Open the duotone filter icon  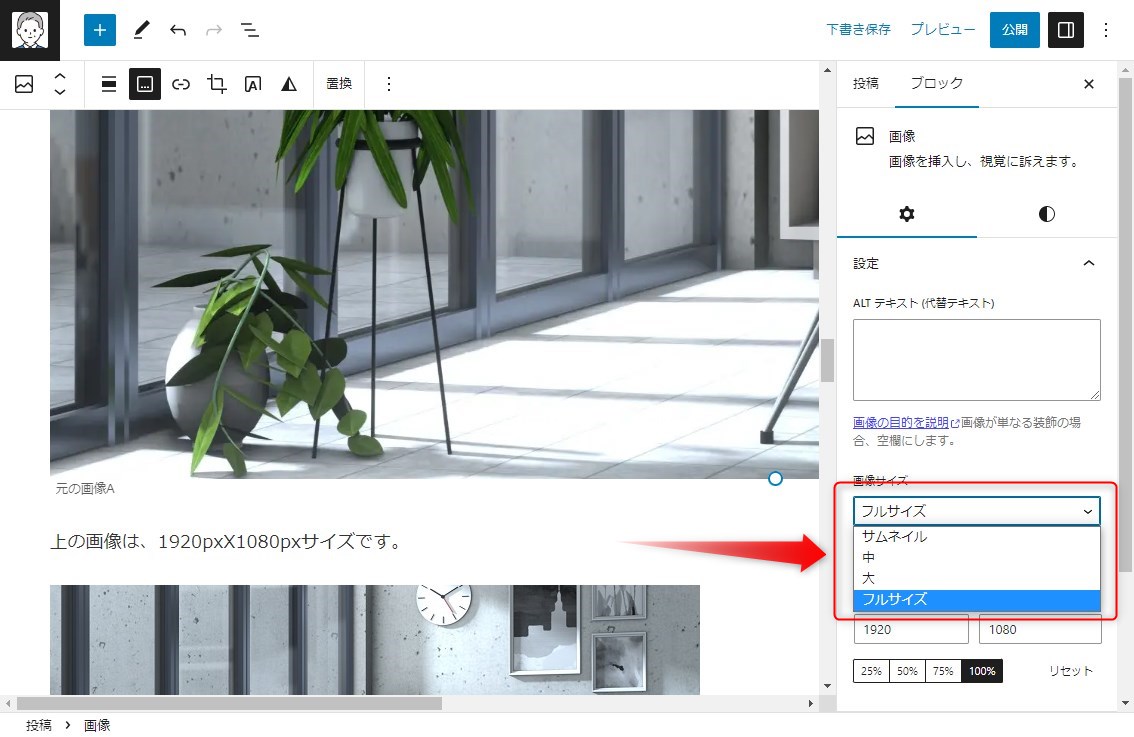pos(288,84)
